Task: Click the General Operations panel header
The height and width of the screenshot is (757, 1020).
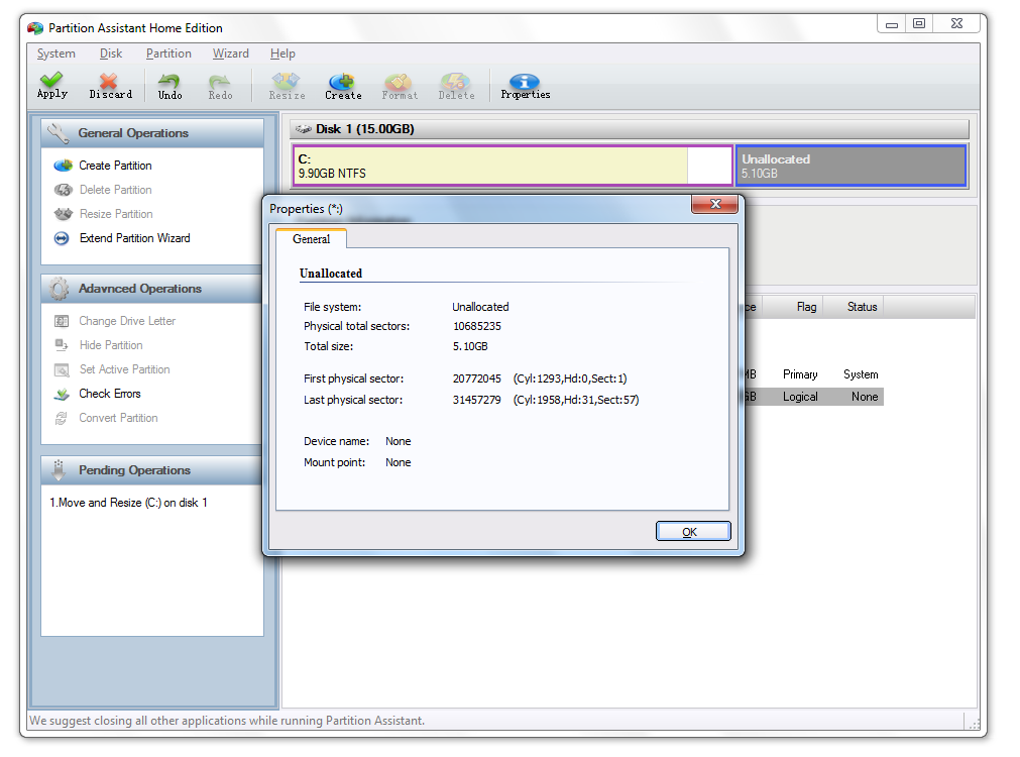Action: 152,133
